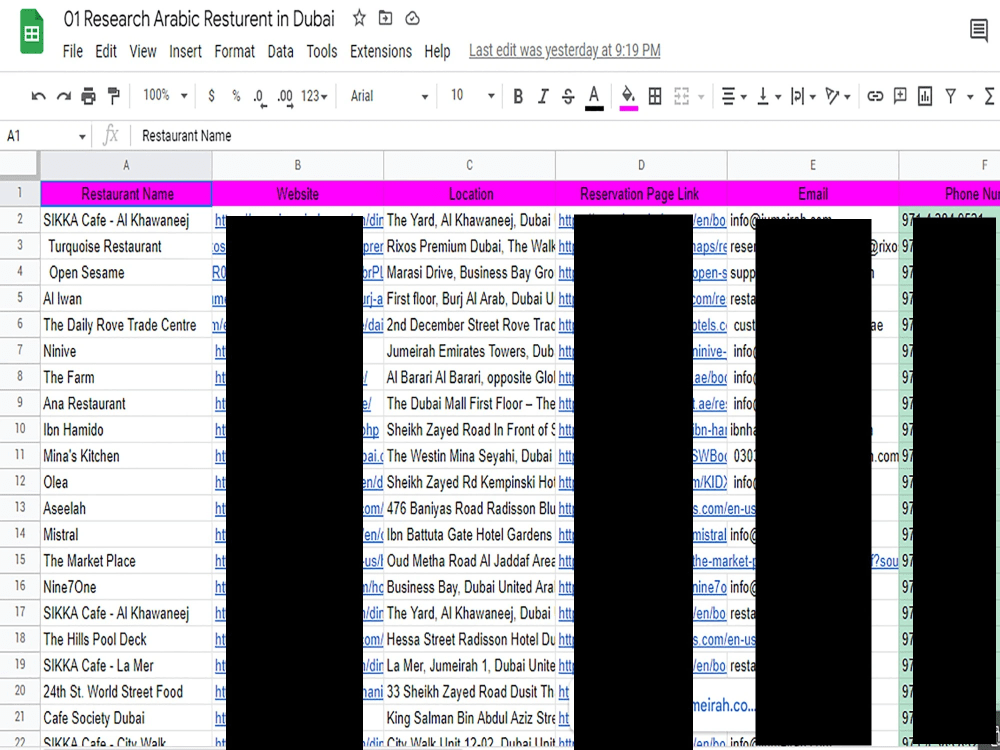Star the document
This screenshot has height=750, width=1000.
click(359, 18)
